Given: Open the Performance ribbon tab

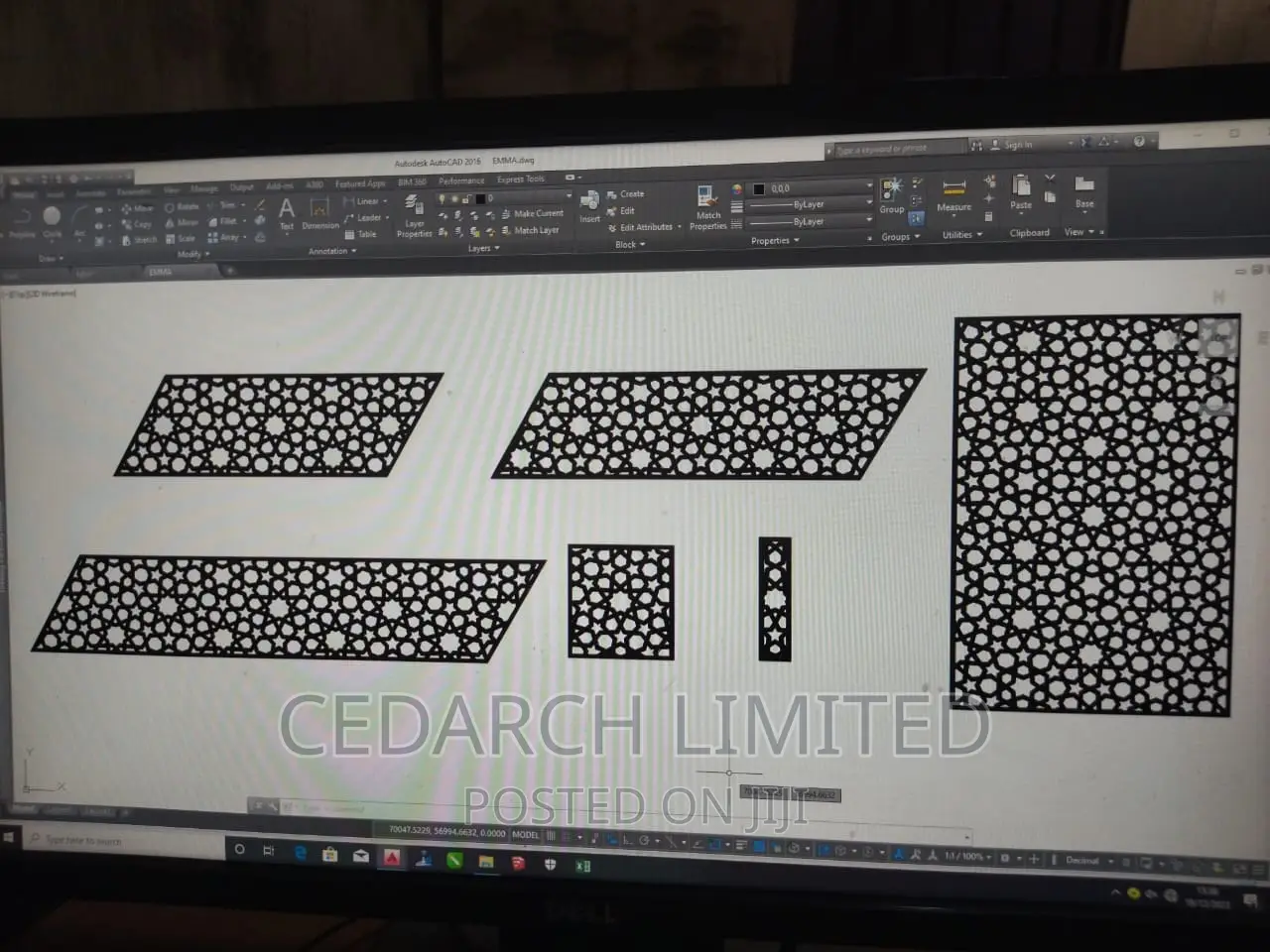Looking at the screenshot, I should click(461, 180).
